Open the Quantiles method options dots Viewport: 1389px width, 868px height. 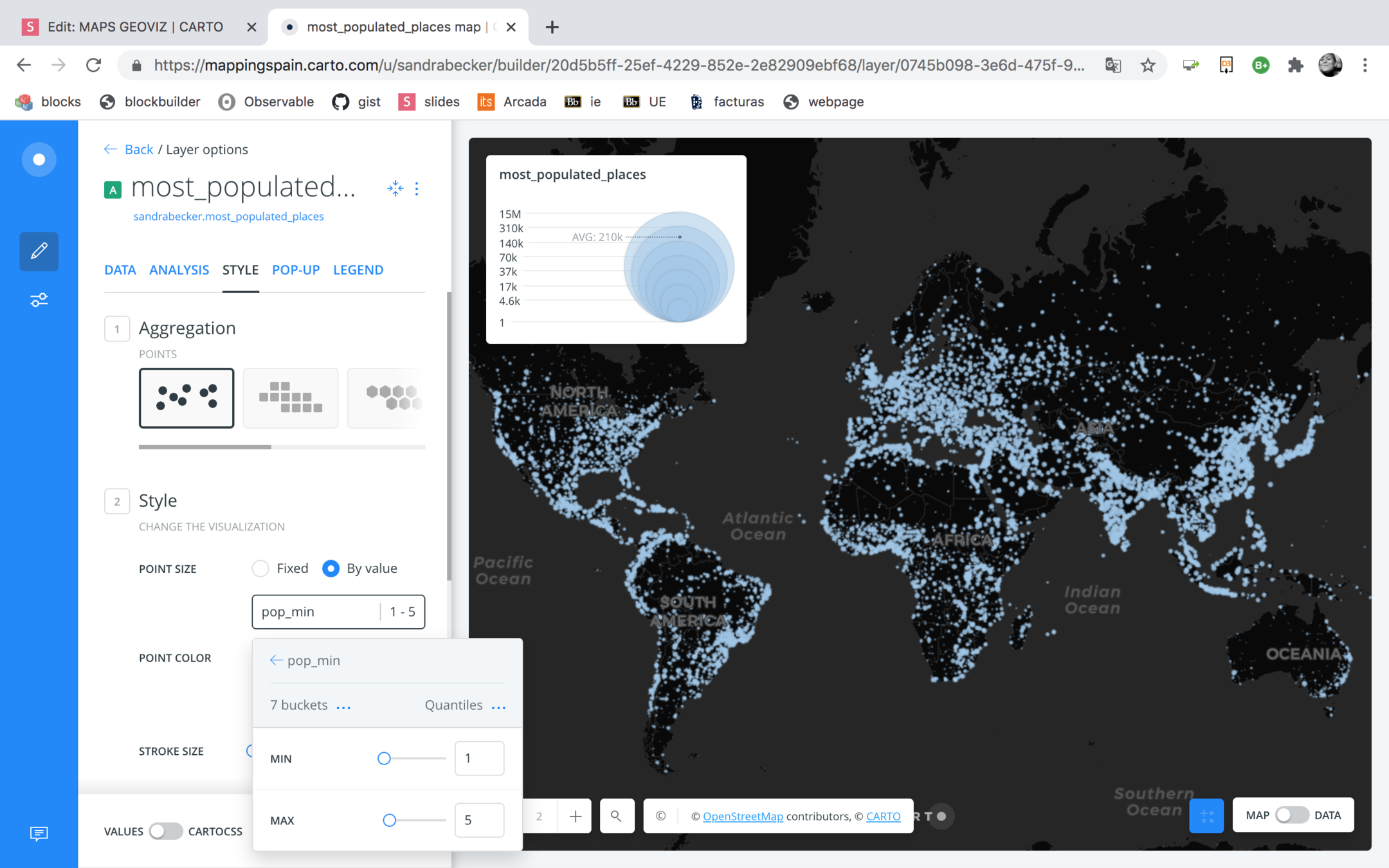(498, 707)
